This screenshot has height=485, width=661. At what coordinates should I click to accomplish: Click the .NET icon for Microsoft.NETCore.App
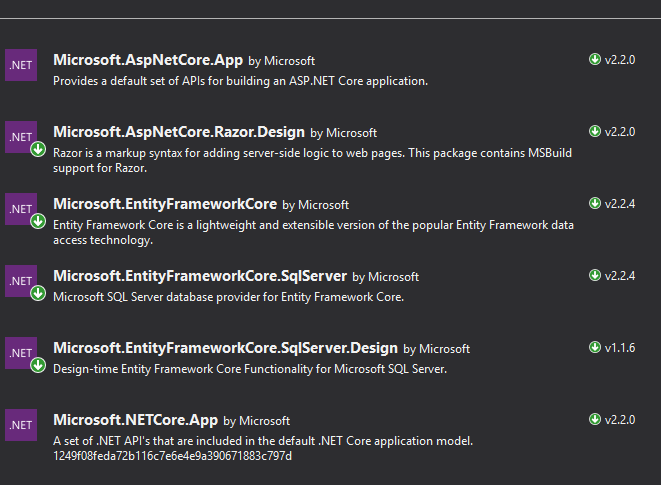(21, 425)
